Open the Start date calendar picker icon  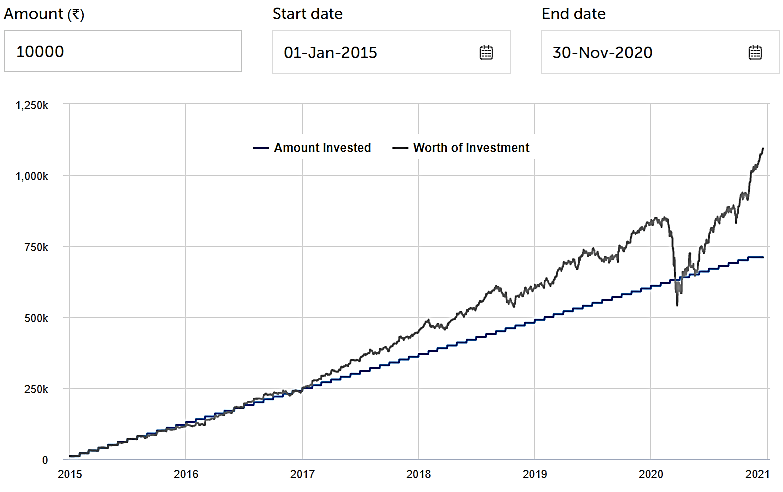pos(486,52)
